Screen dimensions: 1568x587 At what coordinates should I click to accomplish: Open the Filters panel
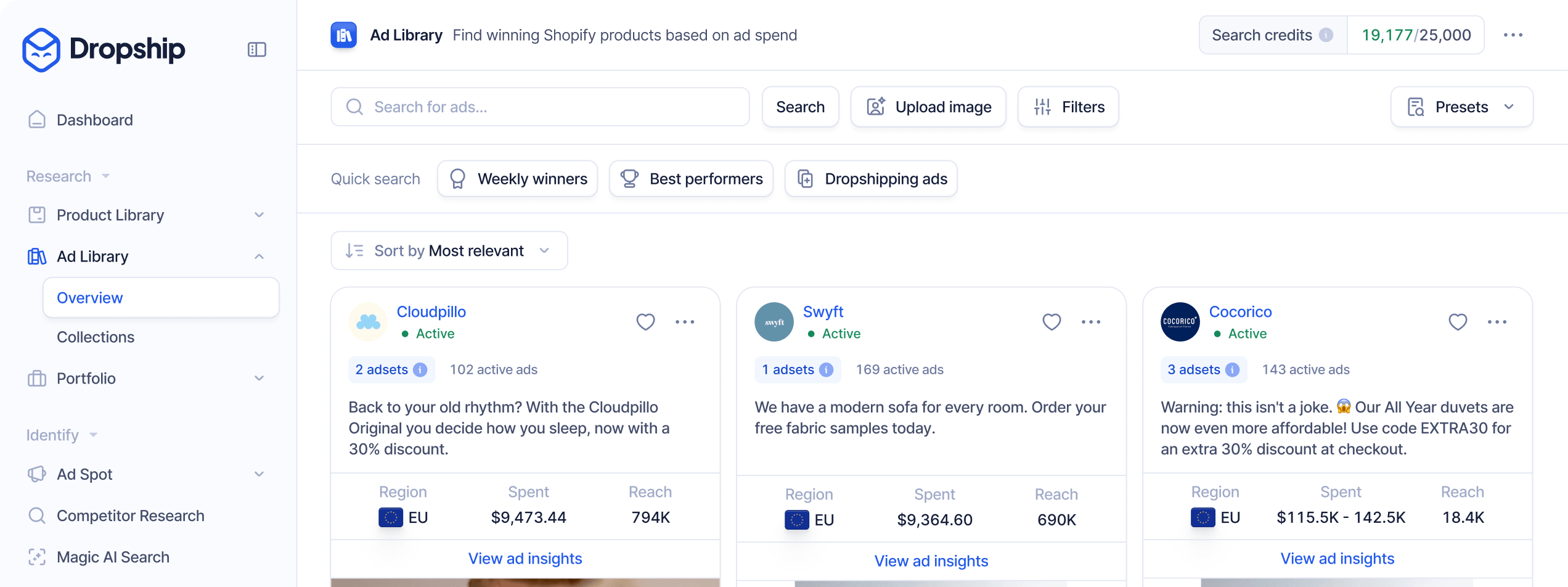click(x=1068, y=107)
